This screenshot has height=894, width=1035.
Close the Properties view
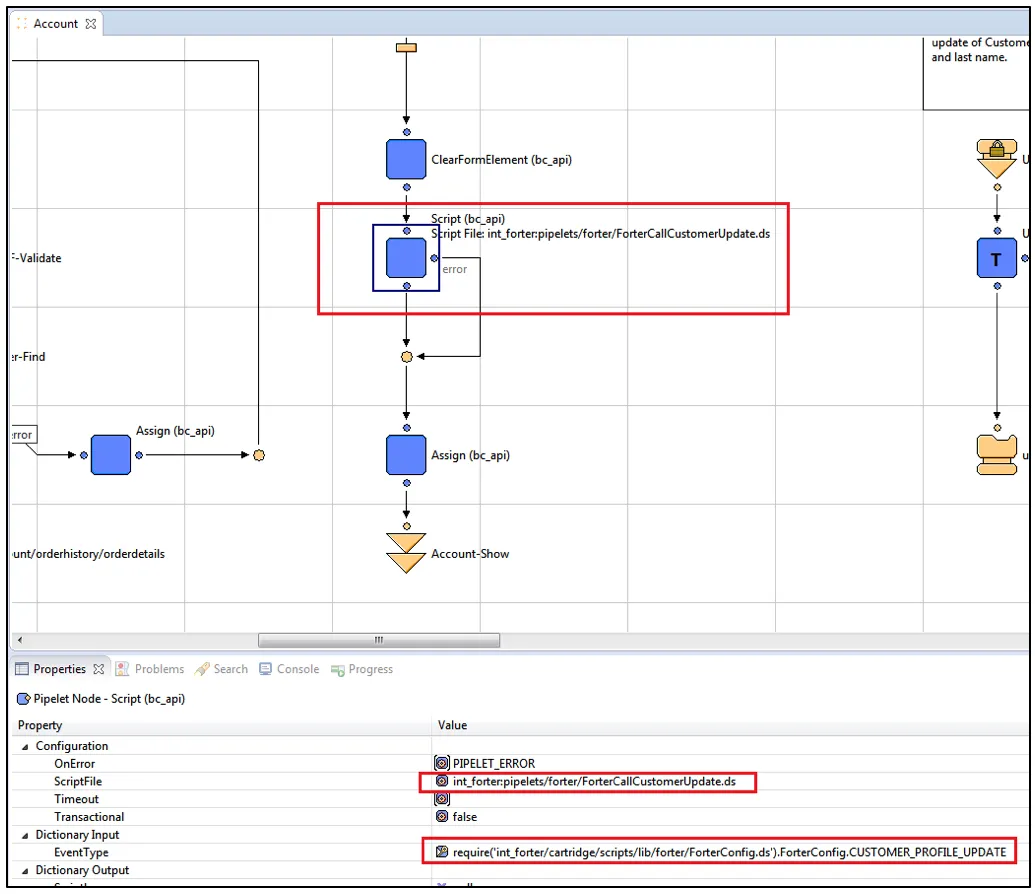98,669
